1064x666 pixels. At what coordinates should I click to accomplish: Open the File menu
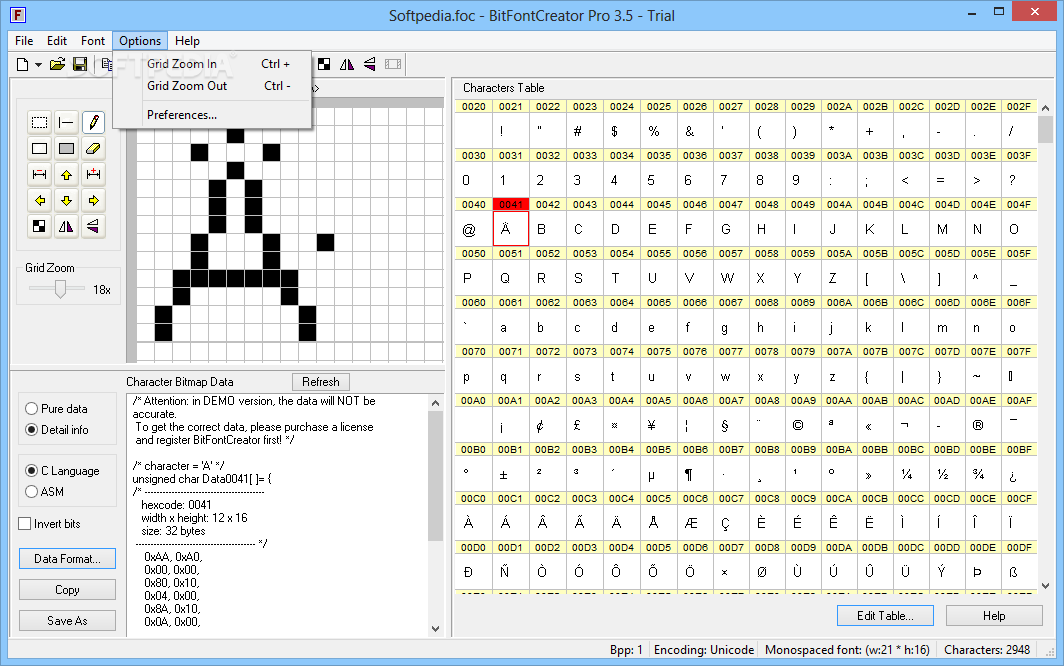24,41
